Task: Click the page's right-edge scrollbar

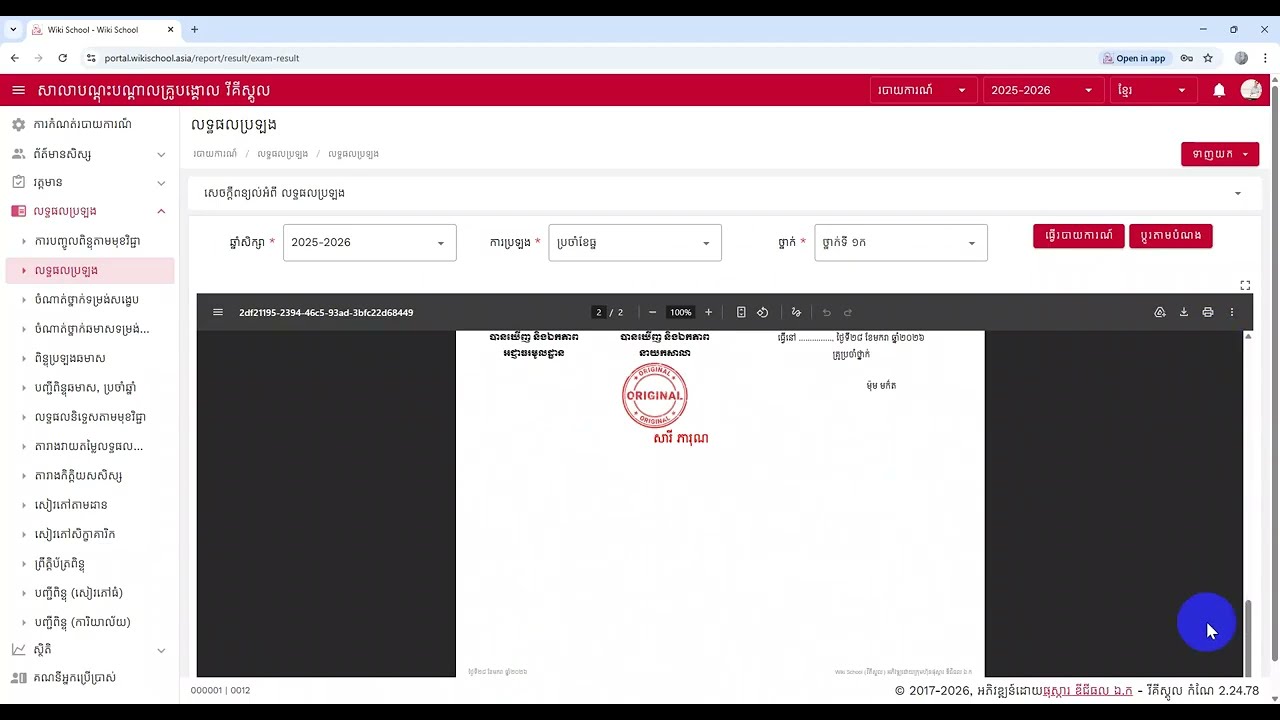Action: click(x=1274, y=372)
